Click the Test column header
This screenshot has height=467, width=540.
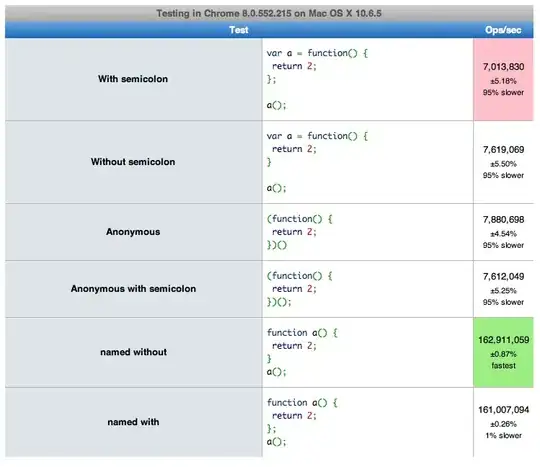coord(239,30)
